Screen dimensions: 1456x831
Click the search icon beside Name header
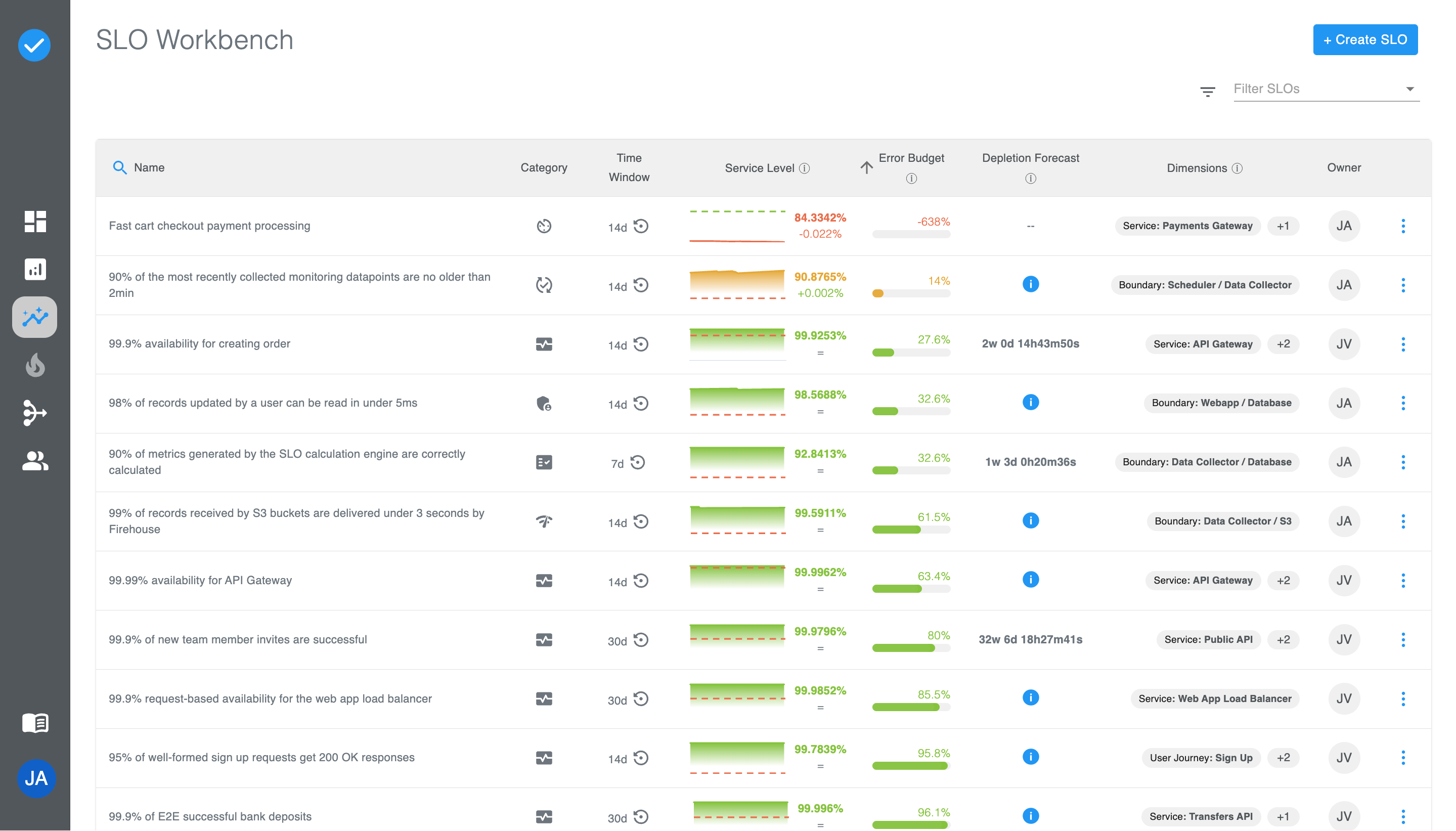point(119,167)
